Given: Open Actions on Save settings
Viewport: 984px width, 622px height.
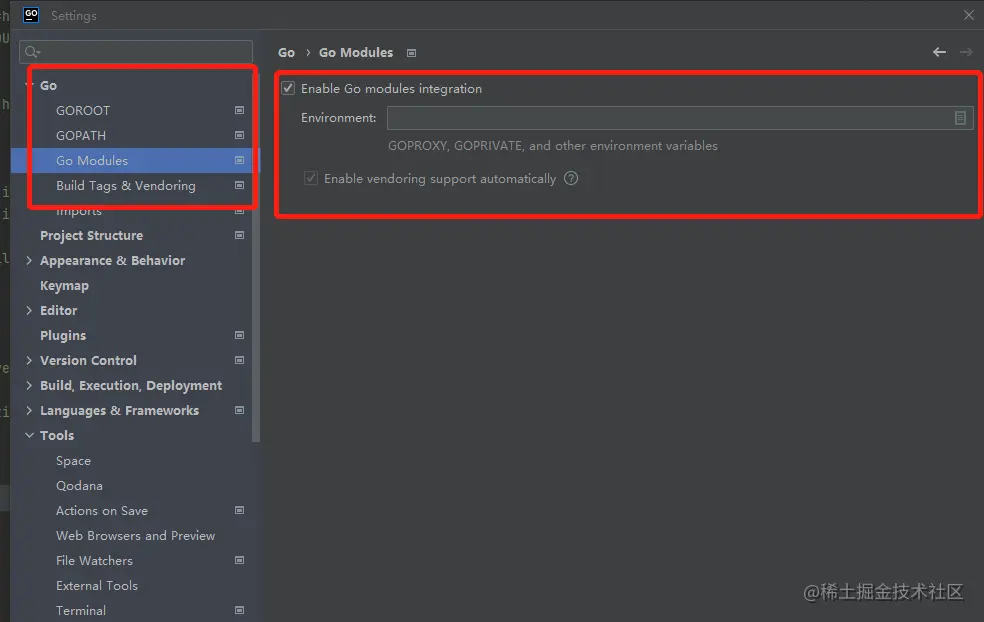Looking at the screenshot, I should pos(102,511).
